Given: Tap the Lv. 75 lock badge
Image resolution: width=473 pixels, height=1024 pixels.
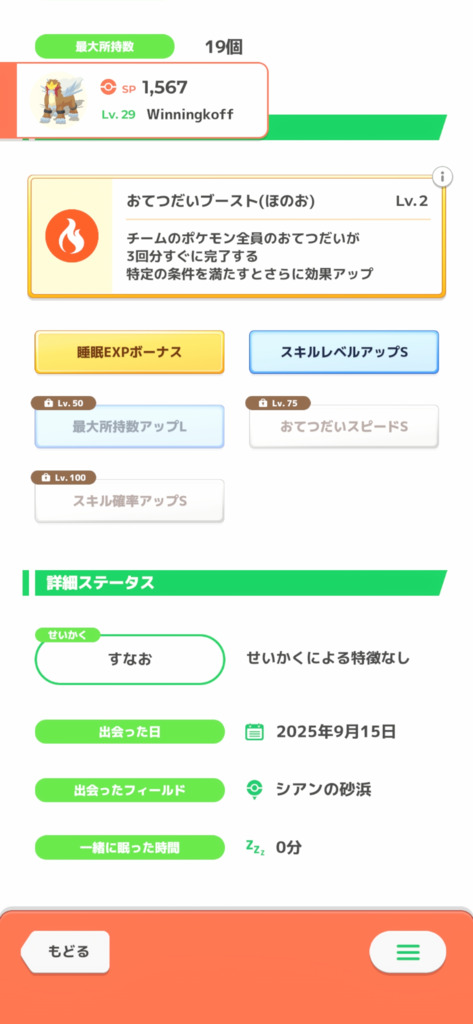Looking at the screenshot, I should 278,403.
